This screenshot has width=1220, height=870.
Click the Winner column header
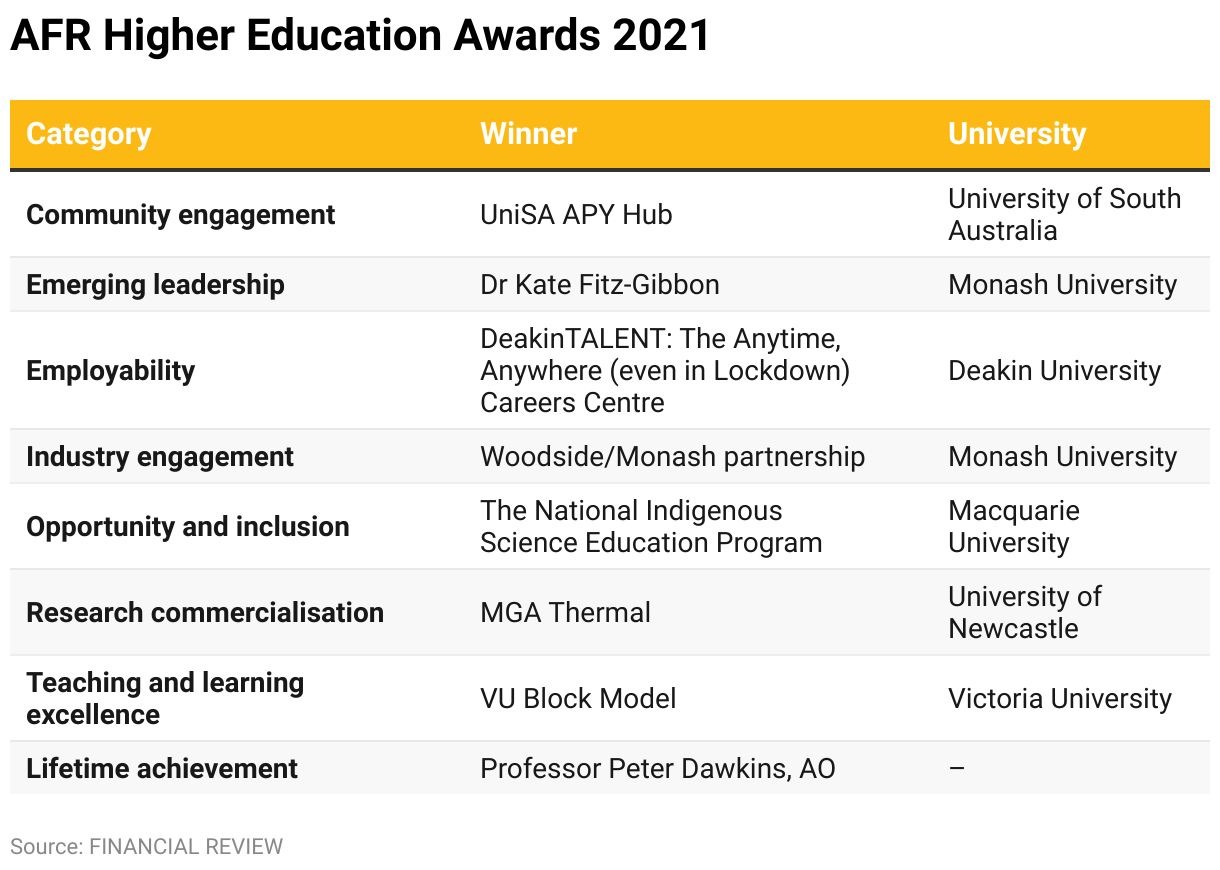pyautogui.click(x=528, y=134)
